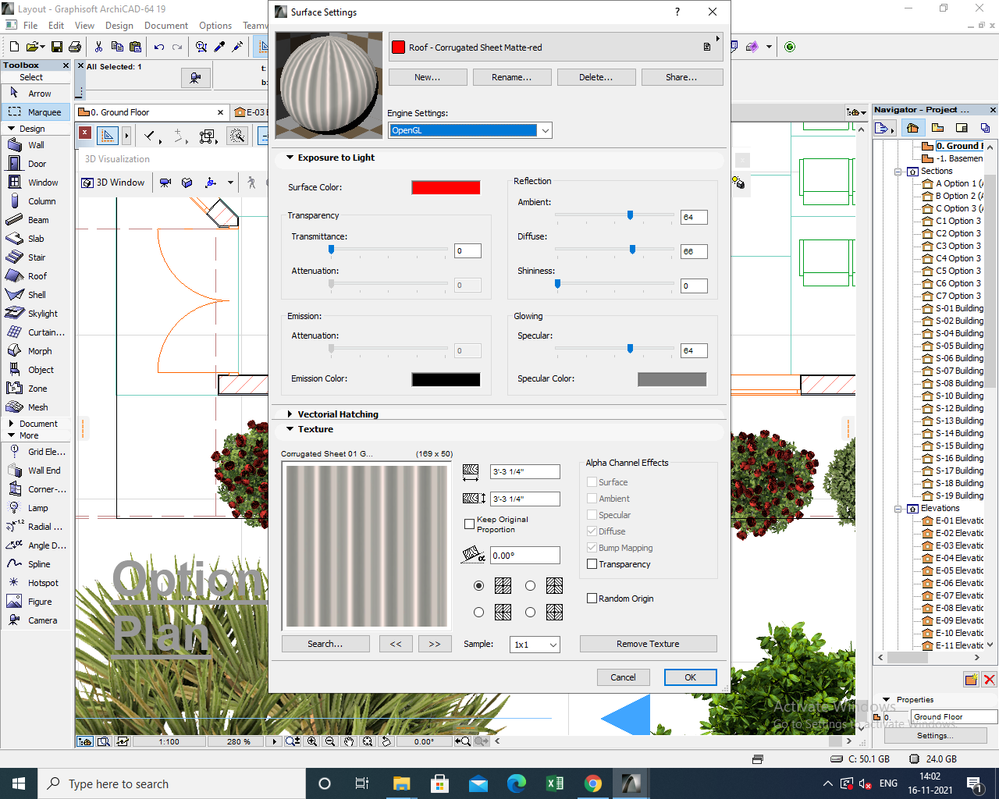The width and height of the screenshot is (999, 799).
Task: Click the Ambient reflection slider handle
Action: (630, 215)
